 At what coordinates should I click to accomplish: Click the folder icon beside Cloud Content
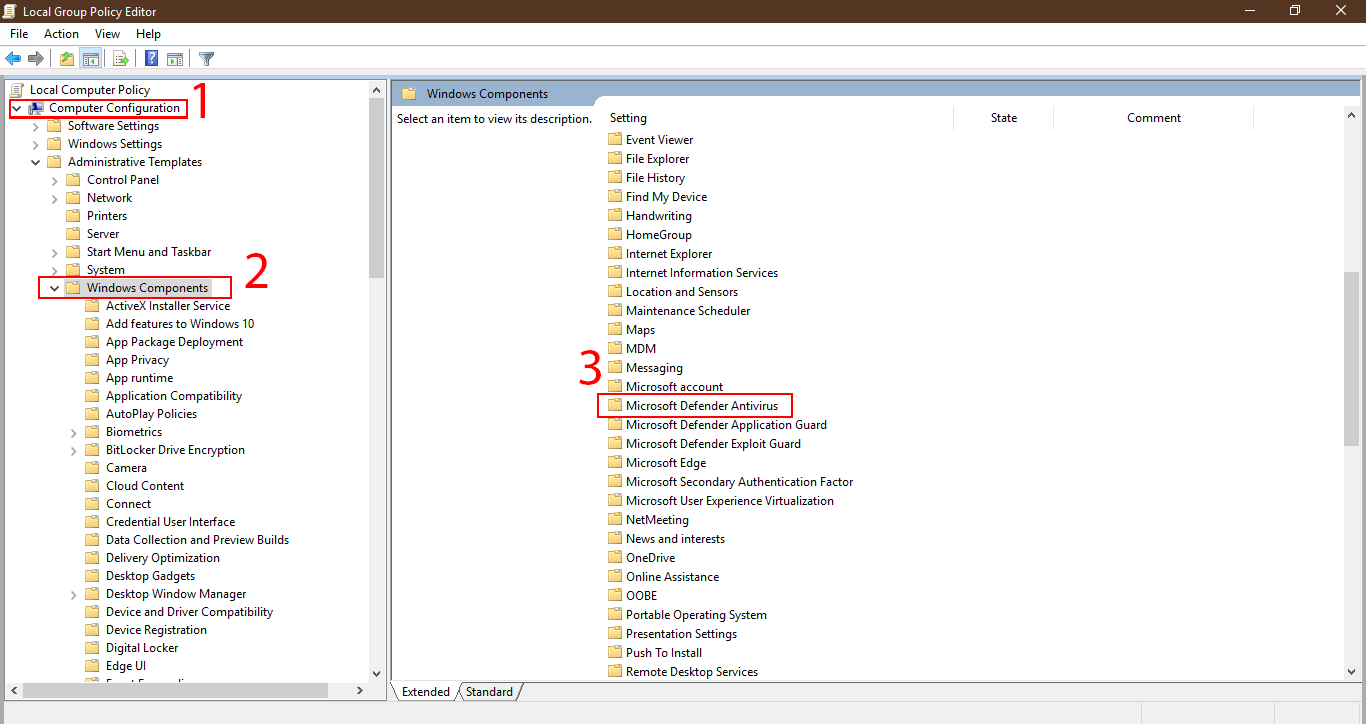pos(92,486)
